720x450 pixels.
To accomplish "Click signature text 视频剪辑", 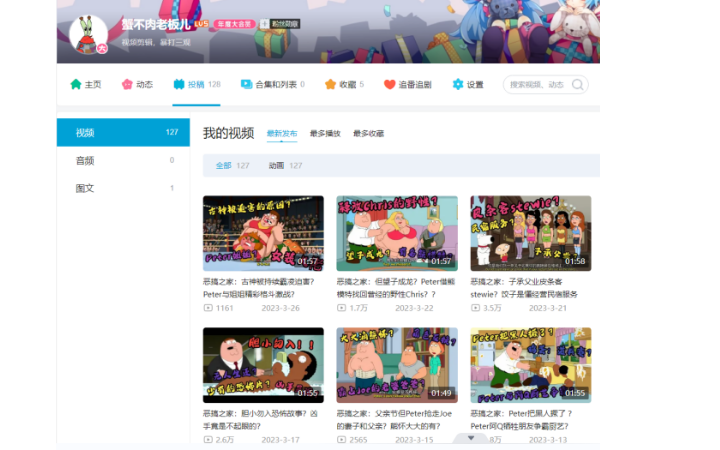I will pyautogui.click(x=156, y=42).
